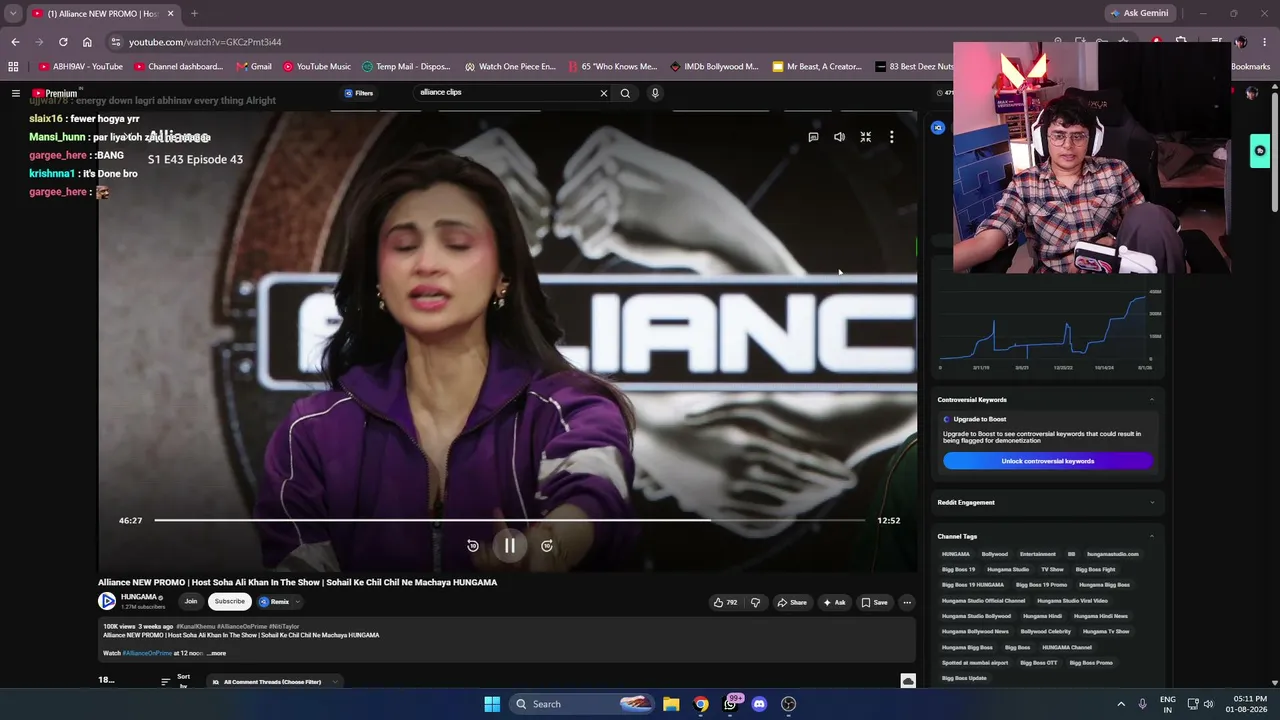Screen dimensions: 1280x720
Task: Expand the dropdown arrow next to Remix
Action: 298,602
